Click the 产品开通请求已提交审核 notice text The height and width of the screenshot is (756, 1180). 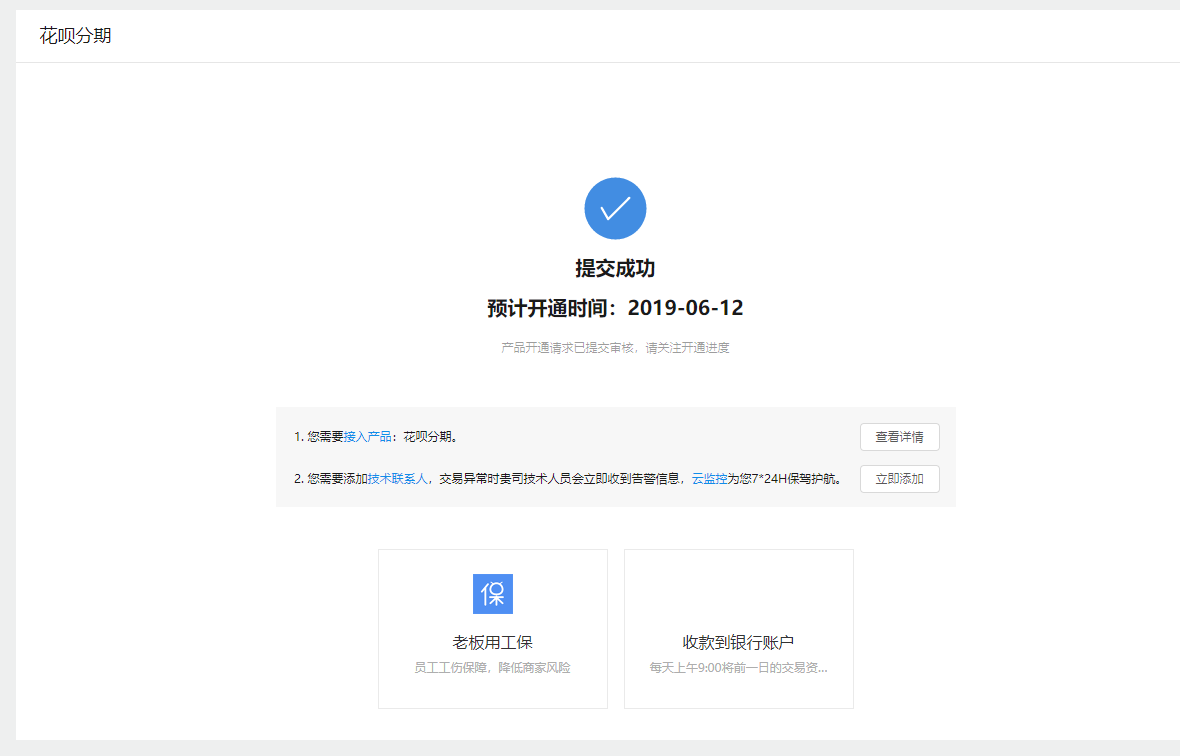(x=616, y=348)
